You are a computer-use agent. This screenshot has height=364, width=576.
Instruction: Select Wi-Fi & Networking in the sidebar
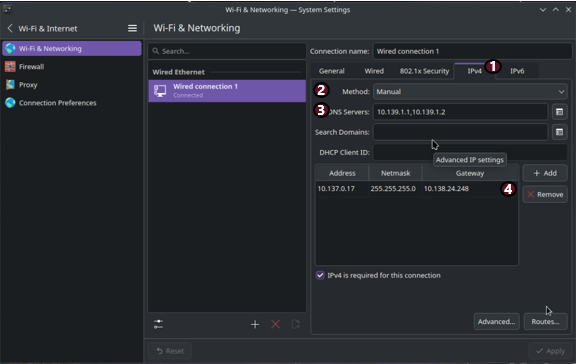tap(72, 48)
